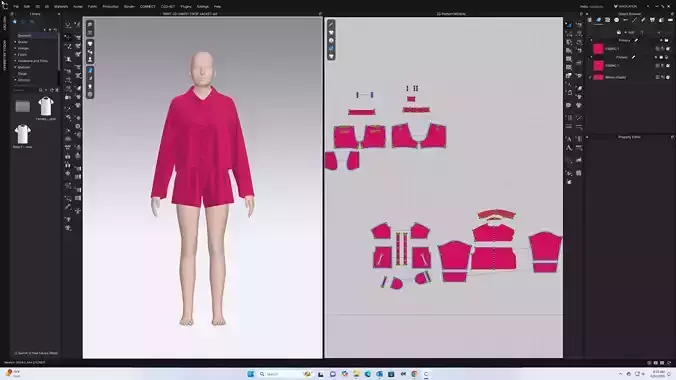Image resolution: width=676 pixels, height=380 pixels.
Task: Click top-left icon of 2D right toolbar
Action: [569, 25]
